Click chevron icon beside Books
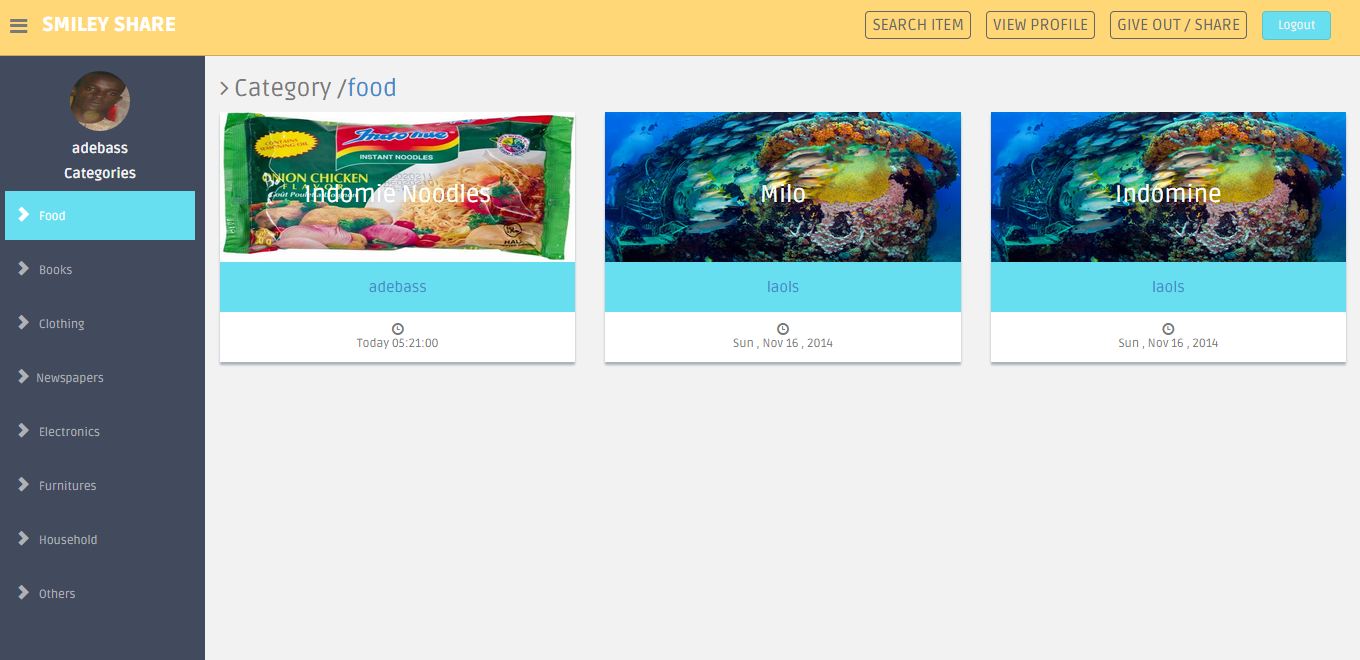The height and width of the screenshot is (660, 1360). pos(24,269)
